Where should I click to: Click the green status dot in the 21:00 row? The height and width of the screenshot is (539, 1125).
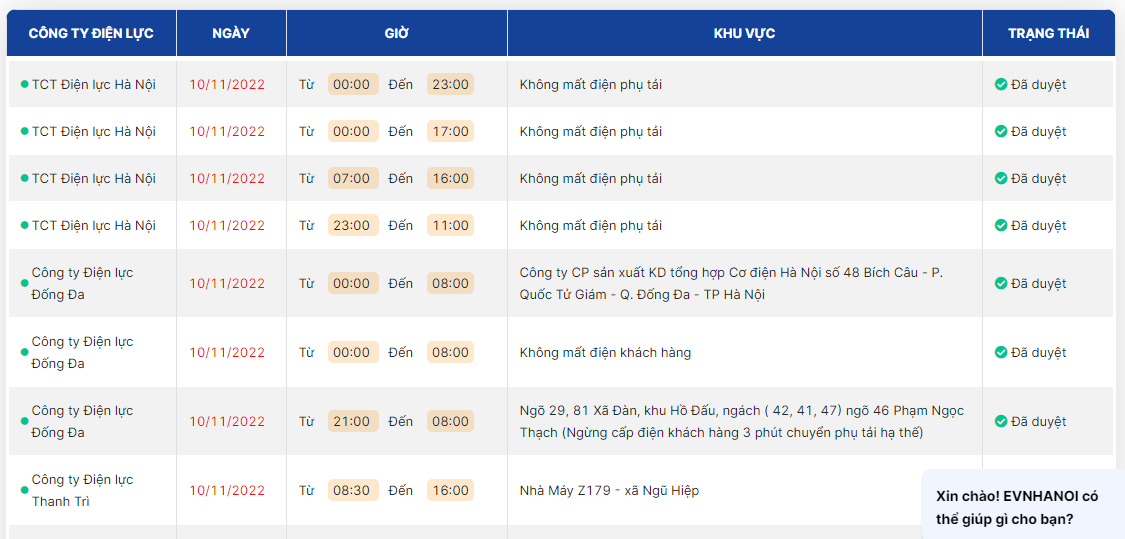pos(24,422)
